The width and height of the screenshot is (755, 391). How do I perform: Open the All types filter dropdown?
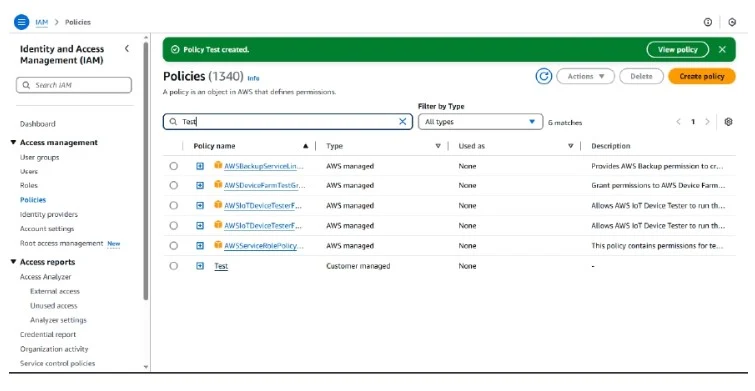point(480,122)
